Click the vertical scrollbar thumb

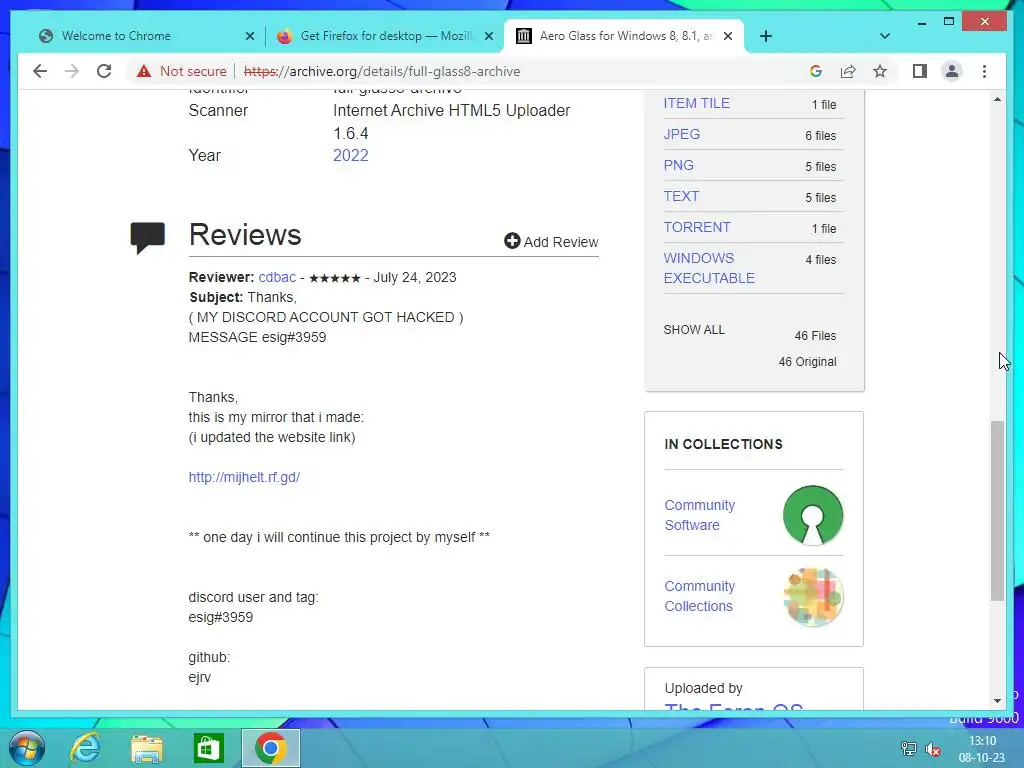click(997, 511)
